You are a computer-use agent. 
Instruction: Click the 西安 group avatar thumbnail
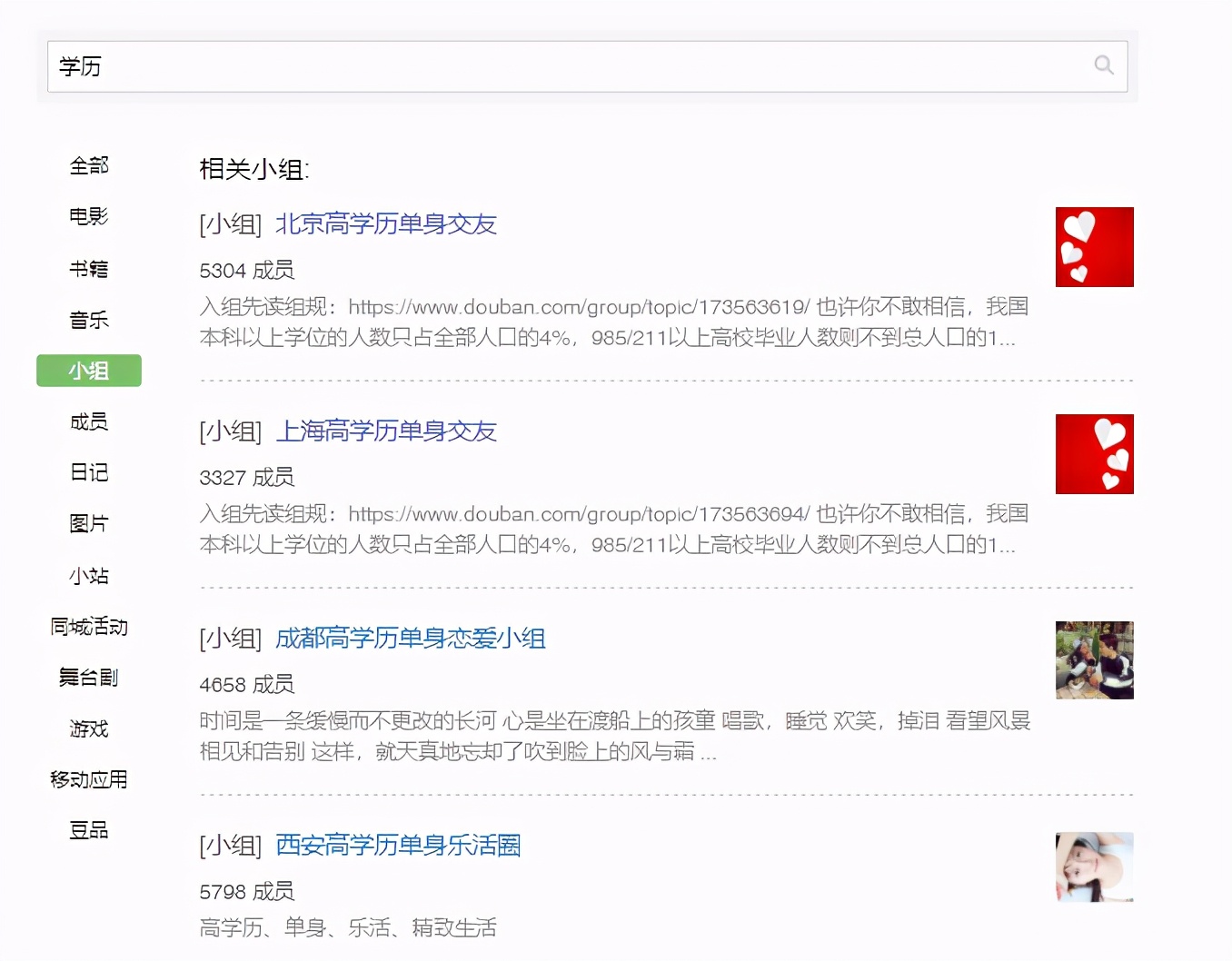point(1094,867)
